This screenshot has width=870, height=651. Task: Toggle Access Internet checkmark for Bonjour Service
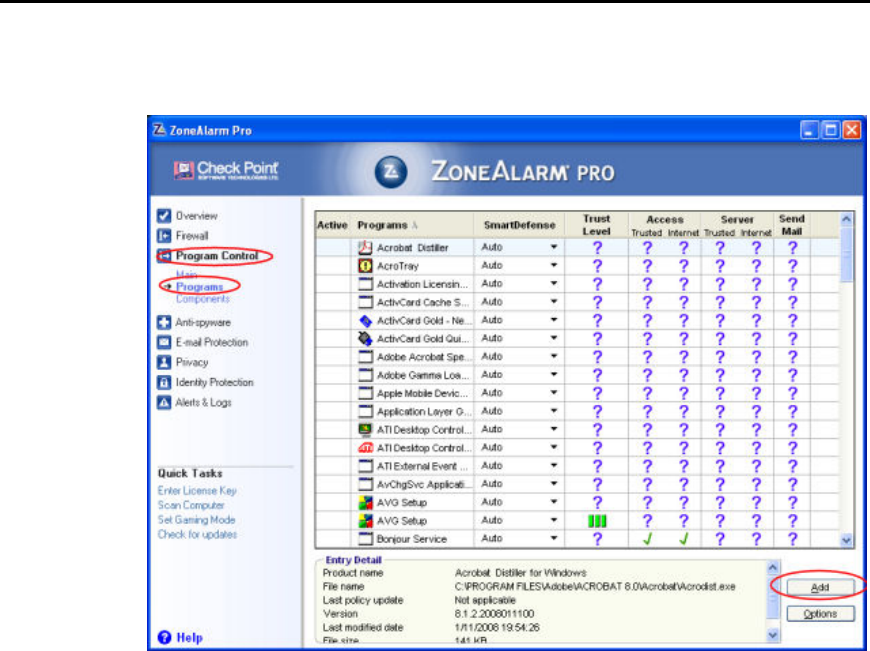click(x=684, y=539)
